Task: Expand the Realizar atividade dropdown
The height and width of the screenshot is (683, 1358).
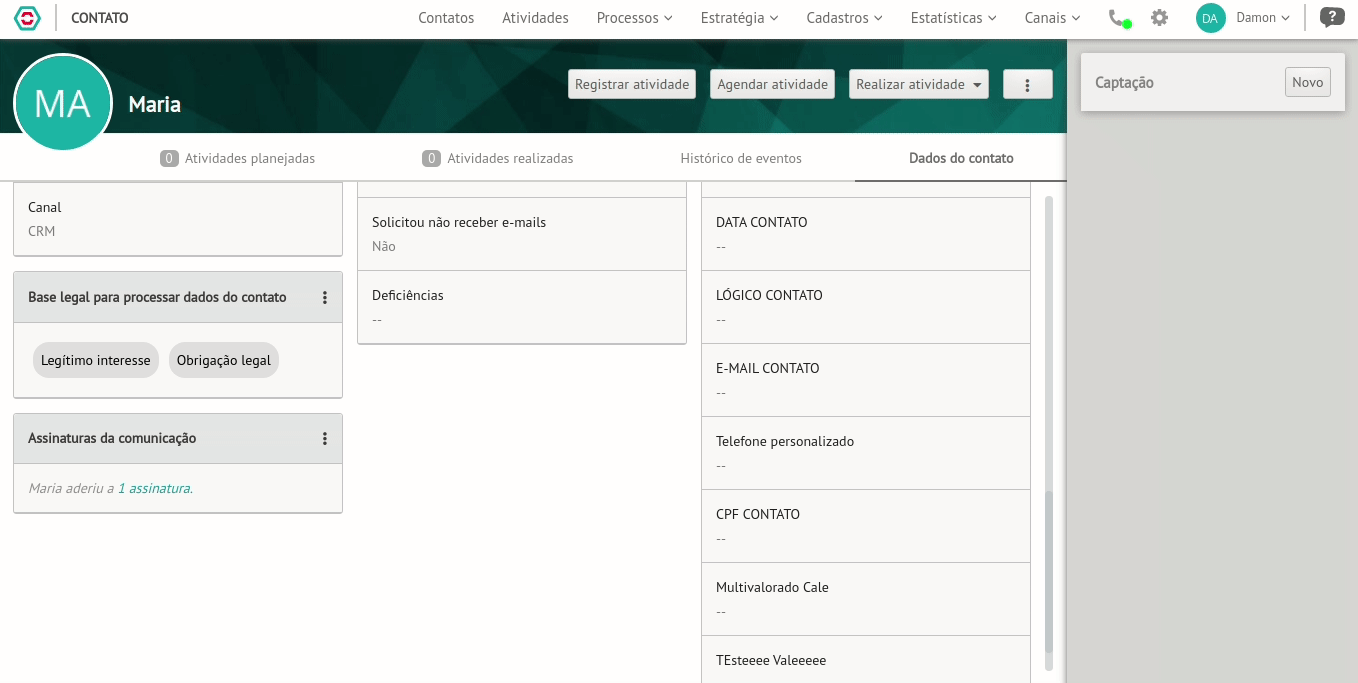Action: (x=918, y=85)
